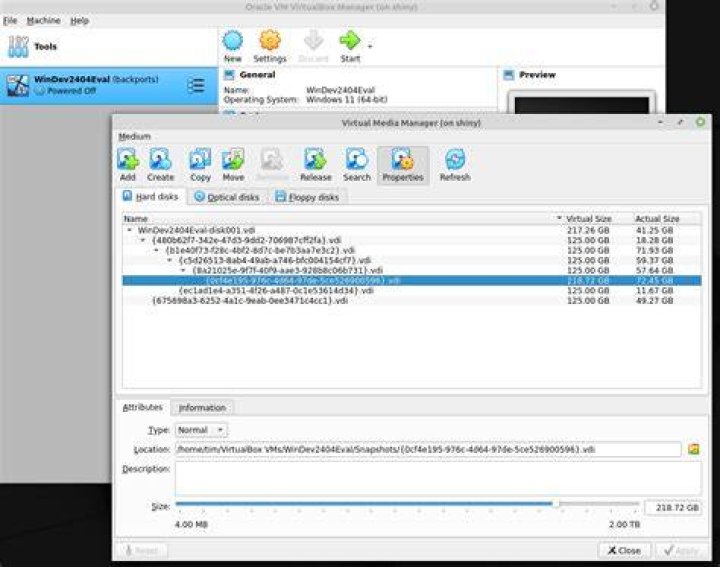Collapse the {c5d26513...} vdi tree node
The height and width of the screenshot is (567, 720).
pyautogui.click(x=170, y=260)
